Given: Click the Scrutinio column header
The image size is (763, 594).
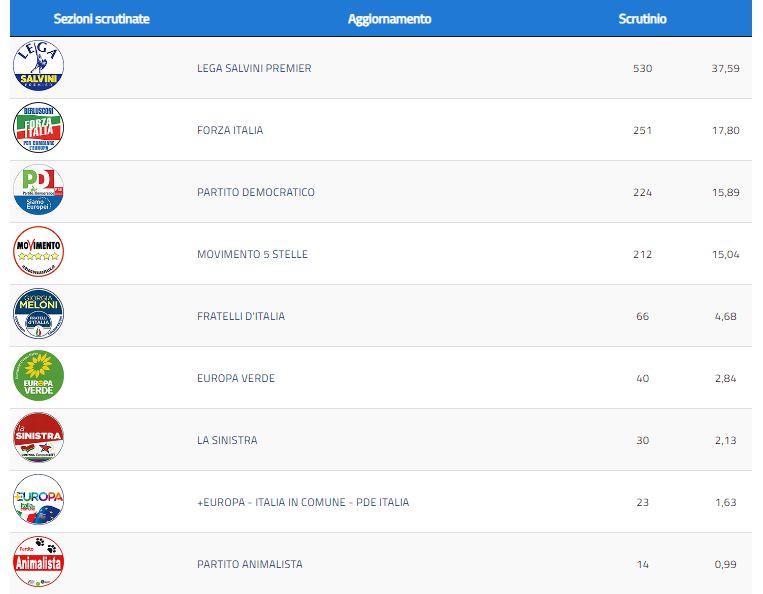Looking at the screenshot, I should [x=642, y=19].
